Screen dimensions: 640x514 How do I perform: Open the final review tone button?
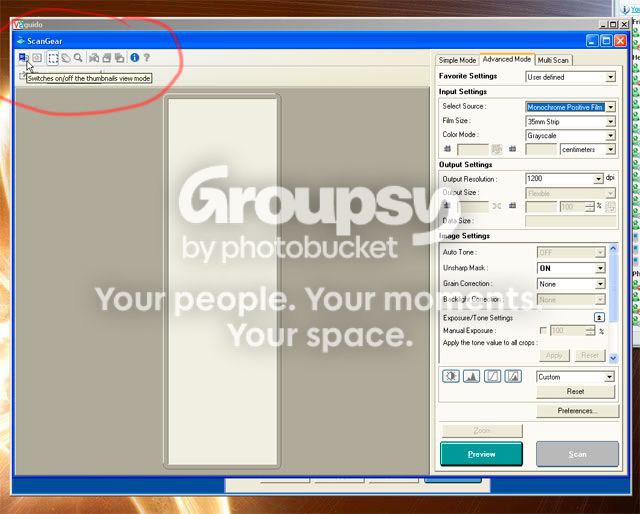click(513, 376)
